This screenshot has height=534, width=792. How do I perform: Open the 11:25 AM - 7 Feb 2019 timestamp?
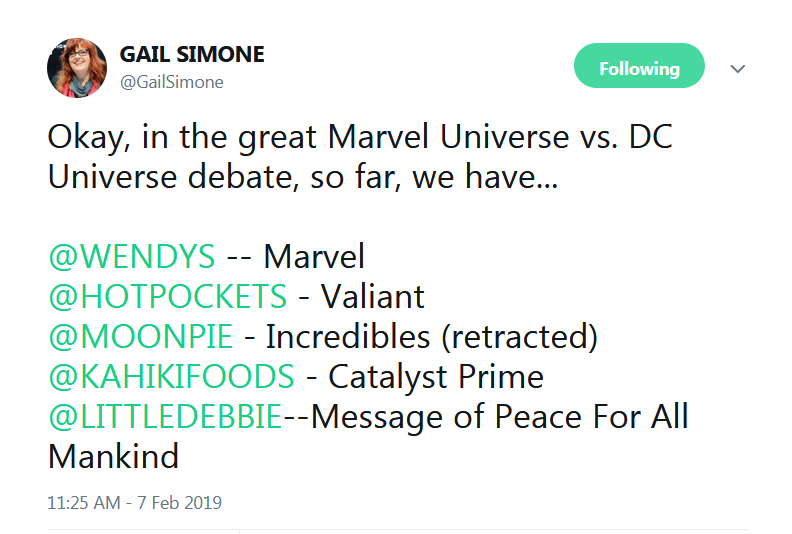pyautogui.click(x=134, y=503)
